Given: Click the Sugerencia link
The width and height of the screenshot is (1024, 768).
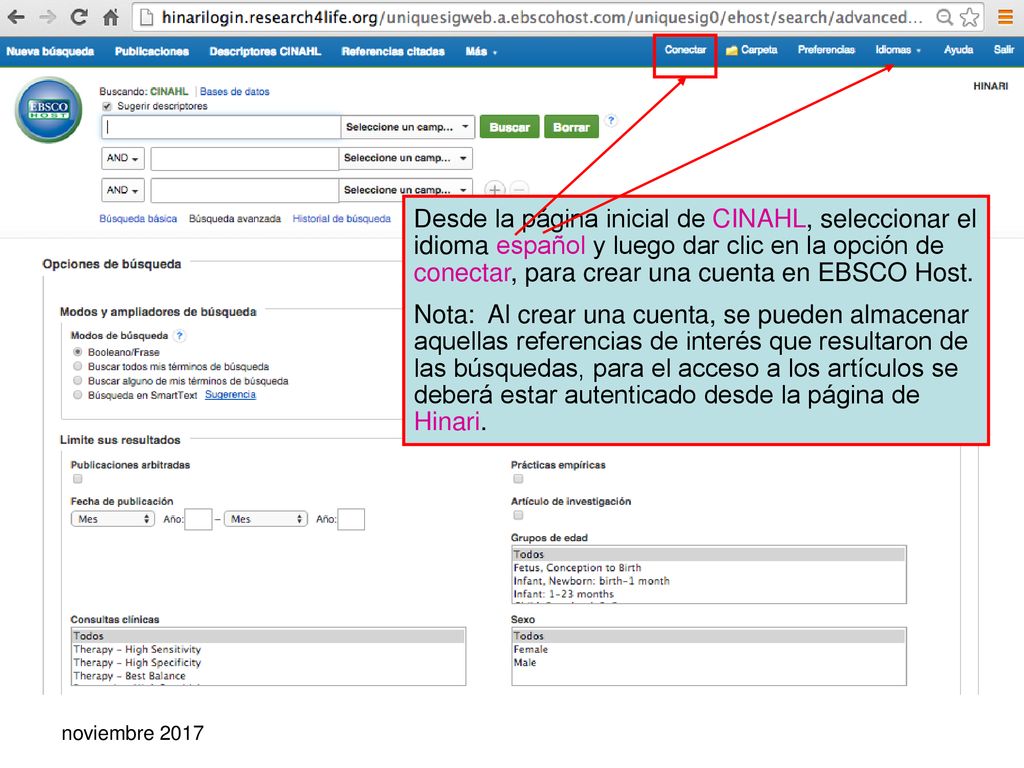Looking at the screenshot, I should [231, 394].
